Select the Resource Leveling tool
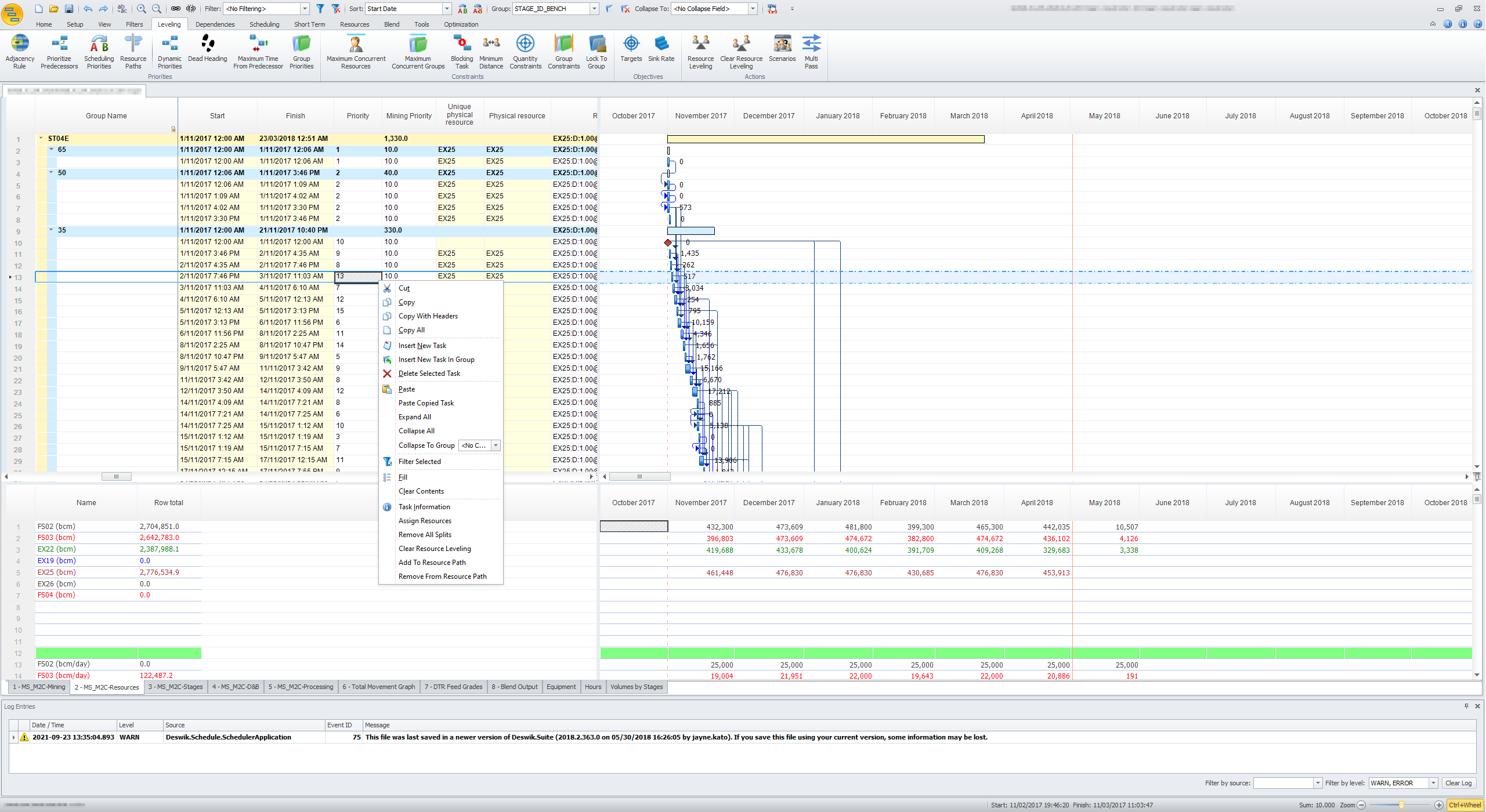Screen dimensions: 1486x812 pos(700,52)
